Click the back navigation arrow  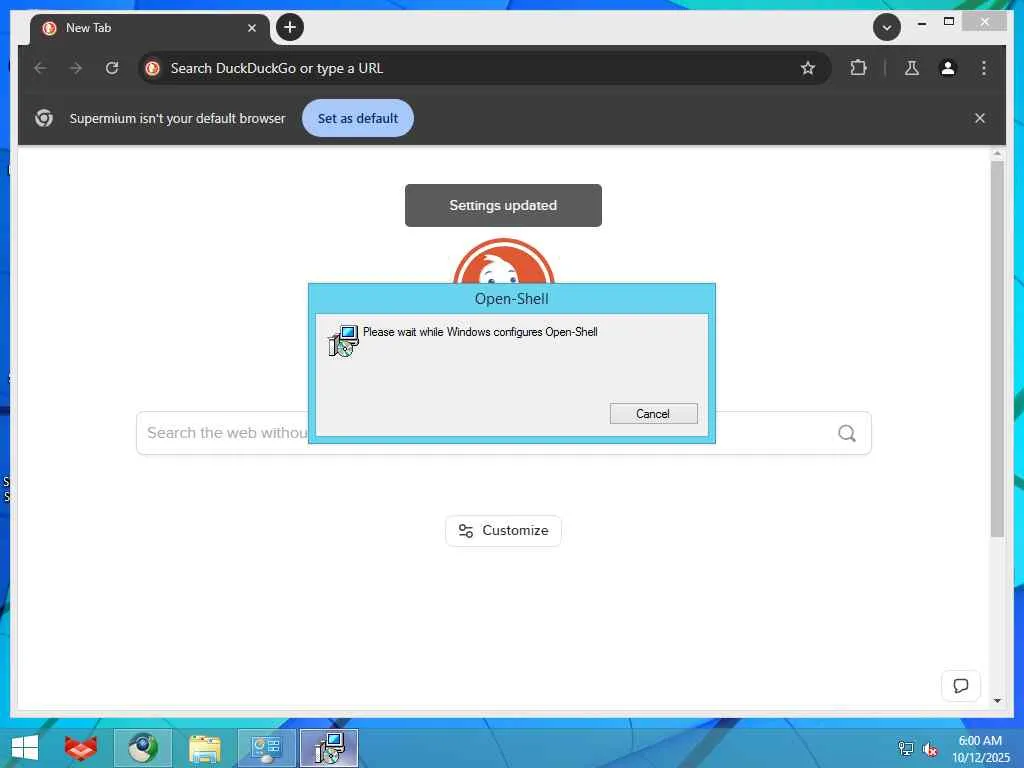(40, 68)
